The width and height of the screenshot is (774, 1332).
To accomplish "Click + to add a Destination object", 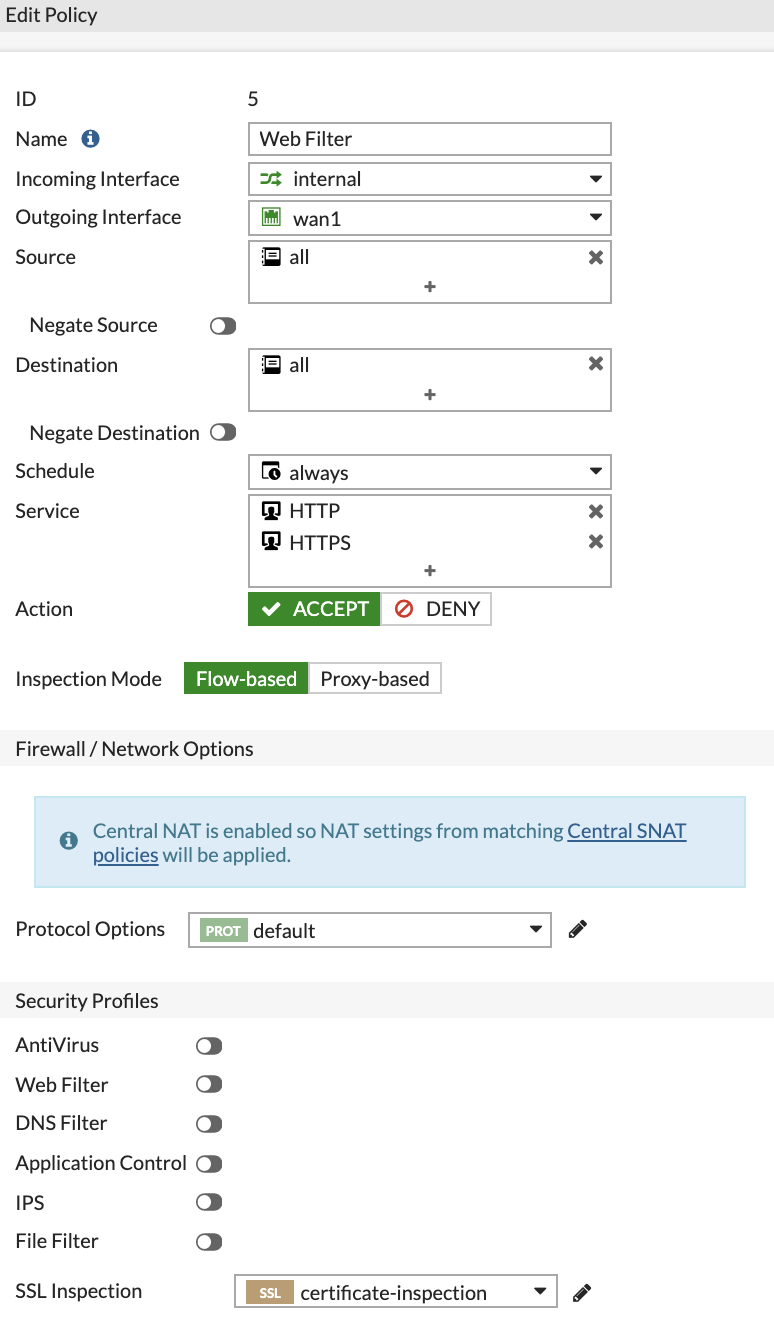I will tap(429, 394).
